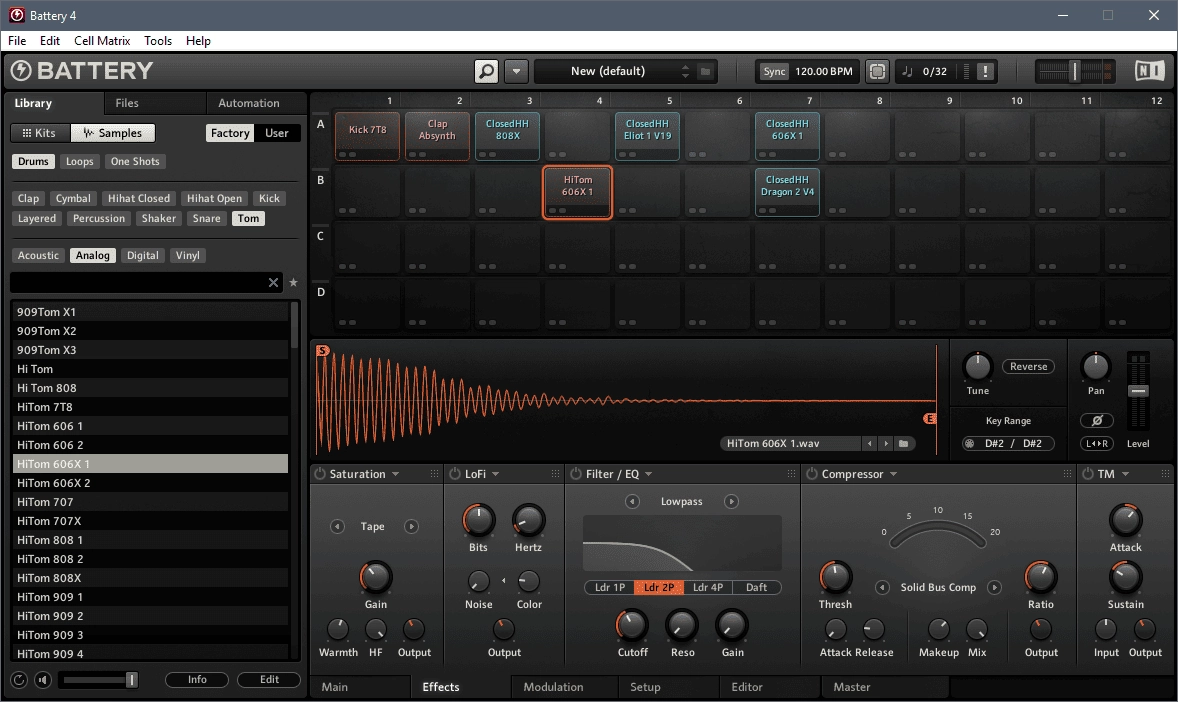Toggle the Reverse button
This screenshot has width=1178, height=702.
click(x=1028, y=366)
